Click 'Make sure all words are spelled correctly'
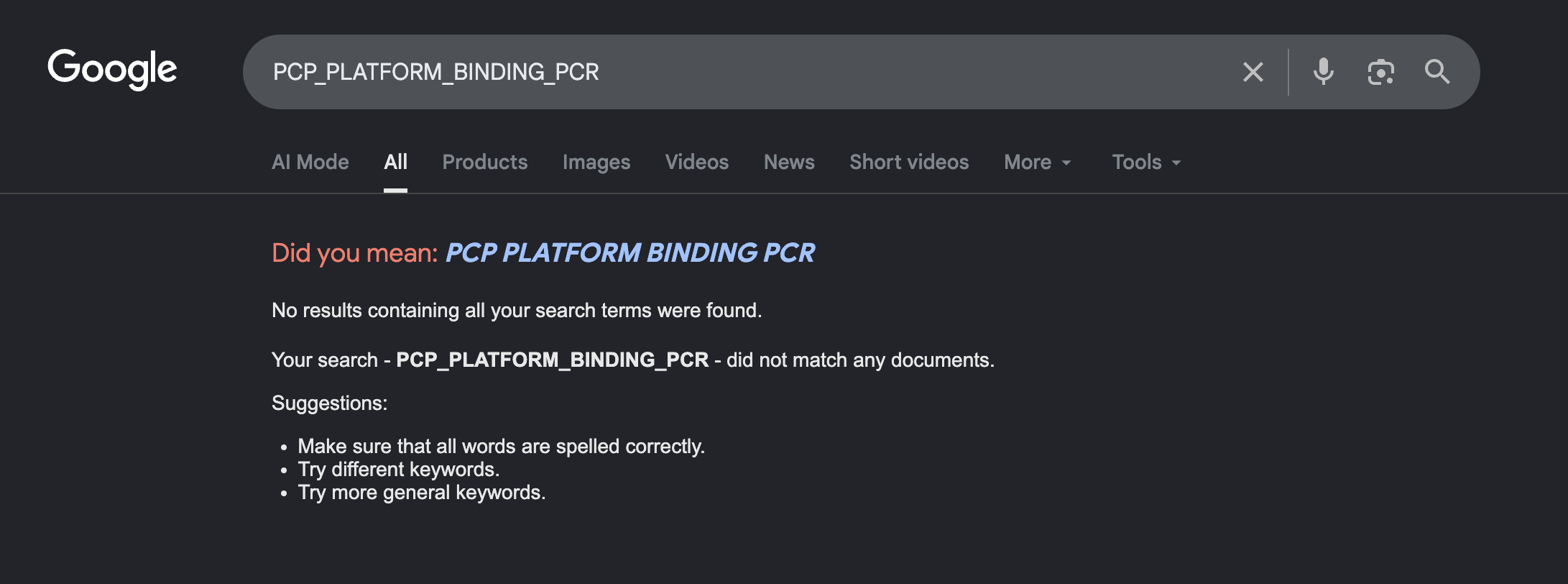This screenshot has width=1568, height=584. pyautogui.click(x=501, y=447)
